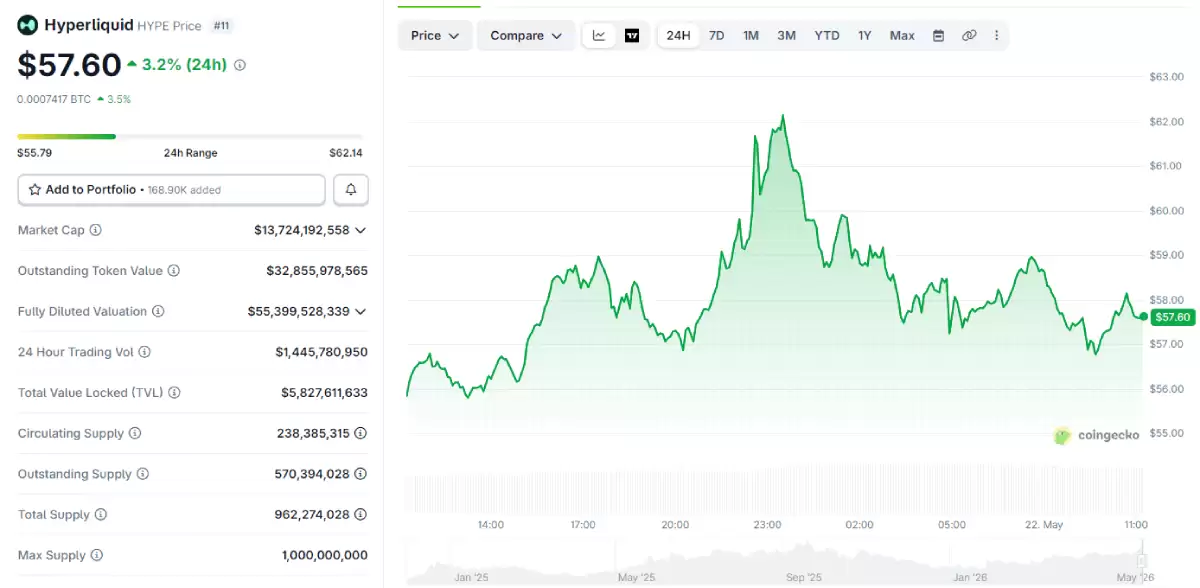The image size is (1200, 588).
Task: Click the 24h Range progress bar
Action: click(190, 137)
